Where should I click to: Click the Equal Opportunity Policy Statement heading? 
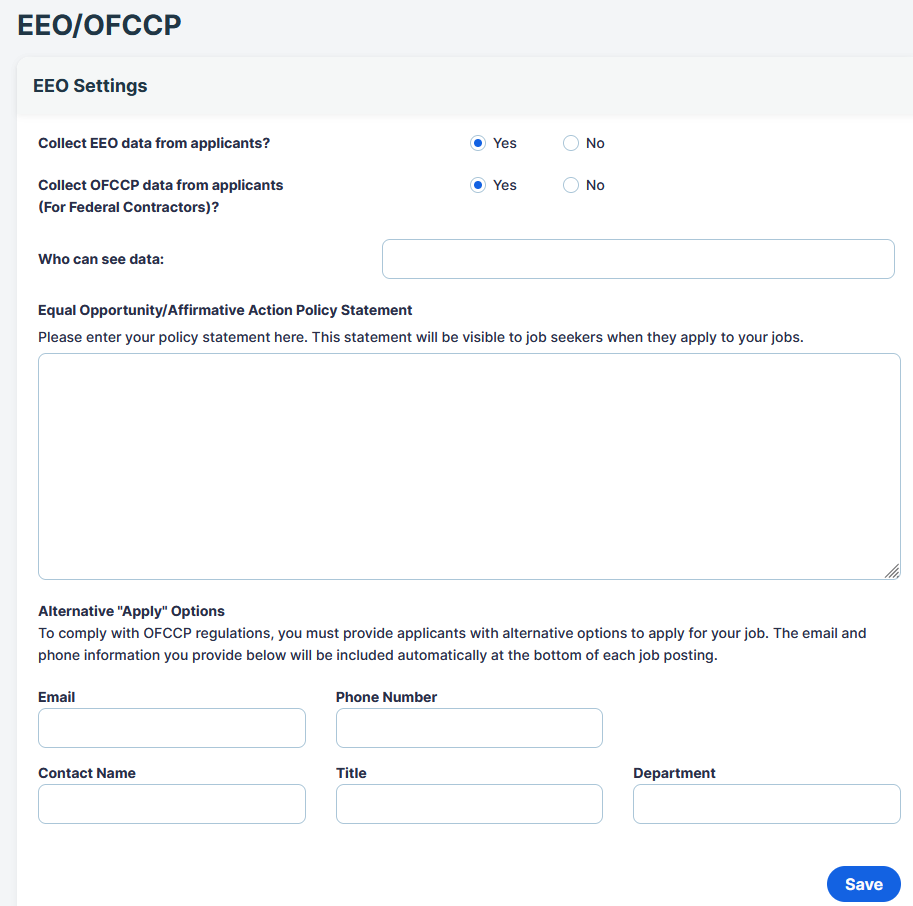click(x=225, y=310)
